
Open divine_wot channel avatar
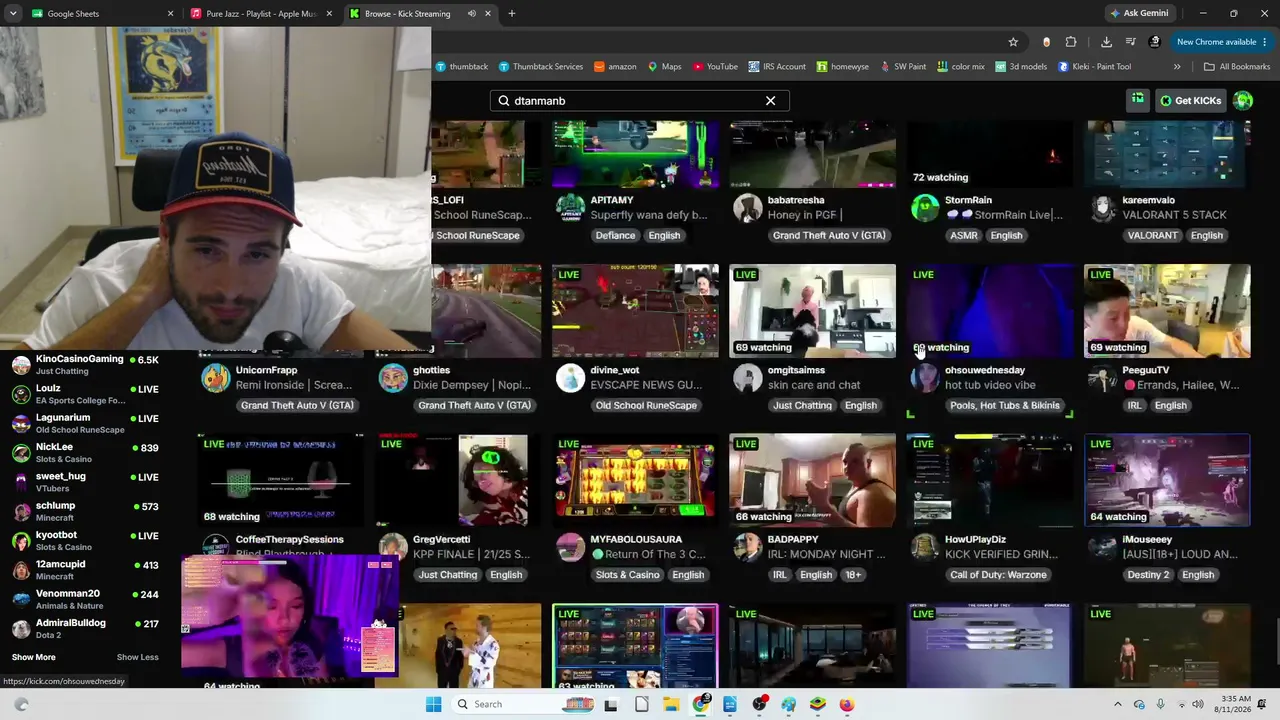pos(570,378)
